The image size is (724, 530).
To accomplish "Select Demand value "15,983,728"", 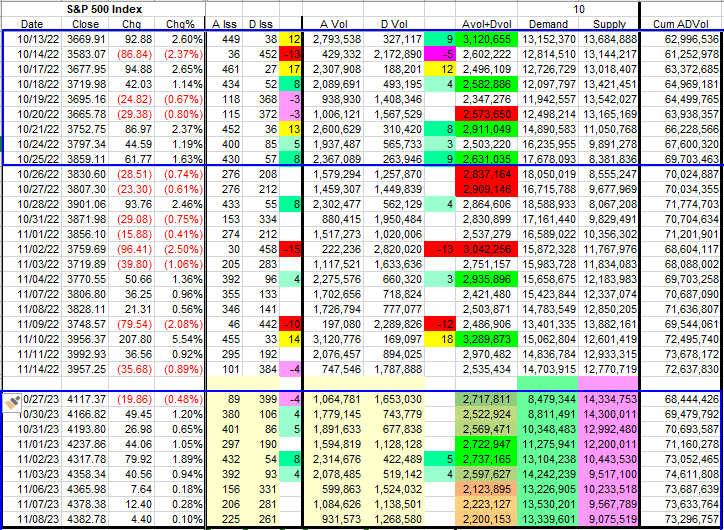I will pos(548,265).
